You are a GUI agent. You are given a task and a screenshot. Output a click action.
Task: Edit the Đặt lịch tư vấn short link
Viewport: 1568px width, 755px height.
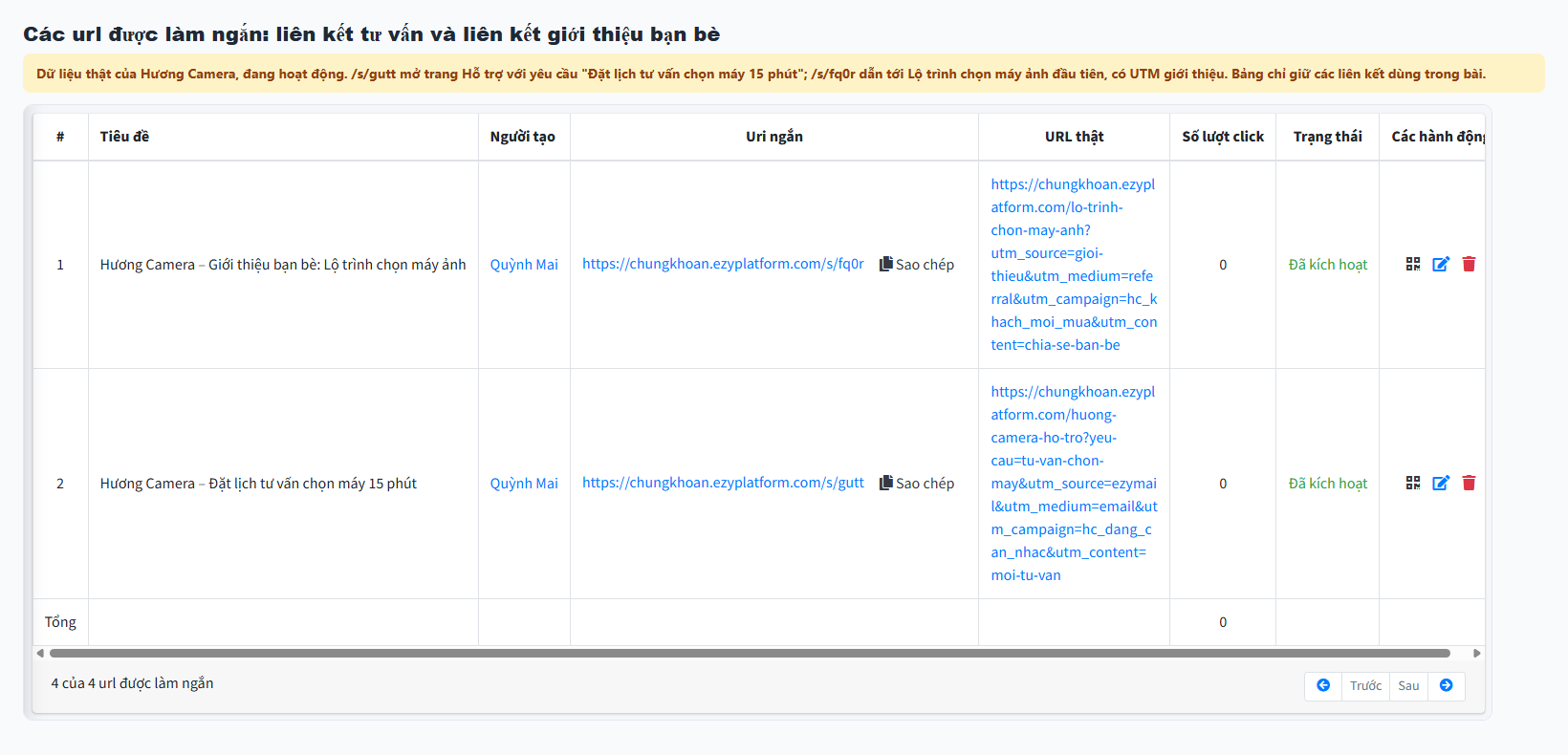[1441, 483]
